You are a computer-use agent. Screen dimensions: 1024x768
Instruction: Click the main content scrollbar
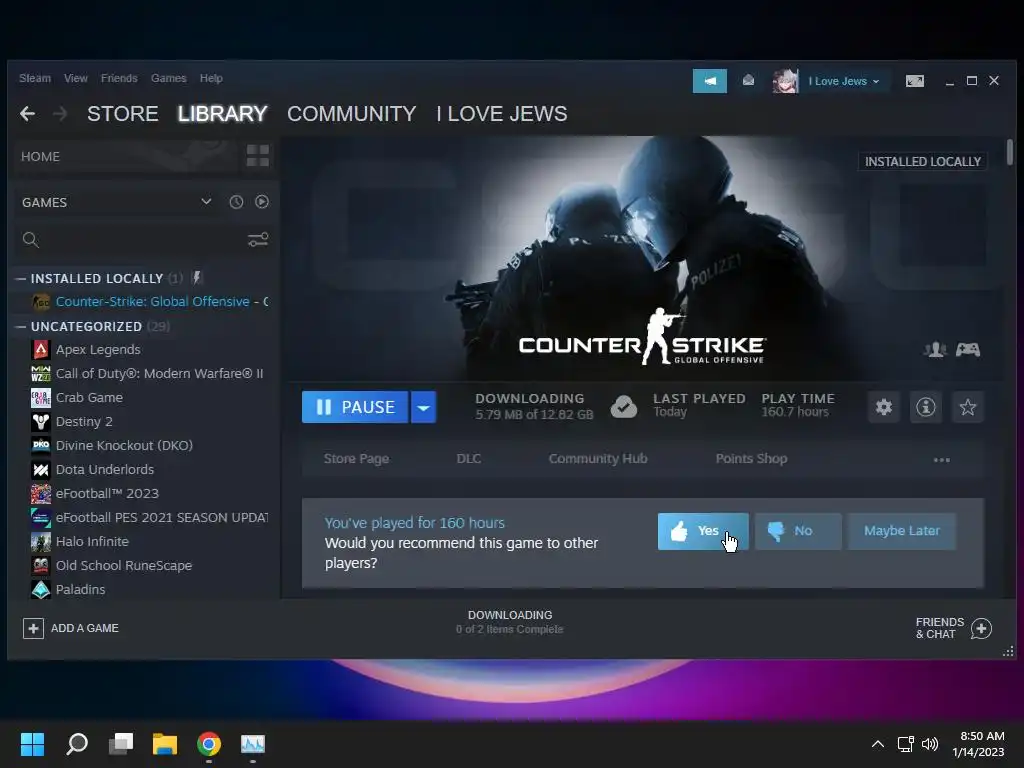[1010, 152]
